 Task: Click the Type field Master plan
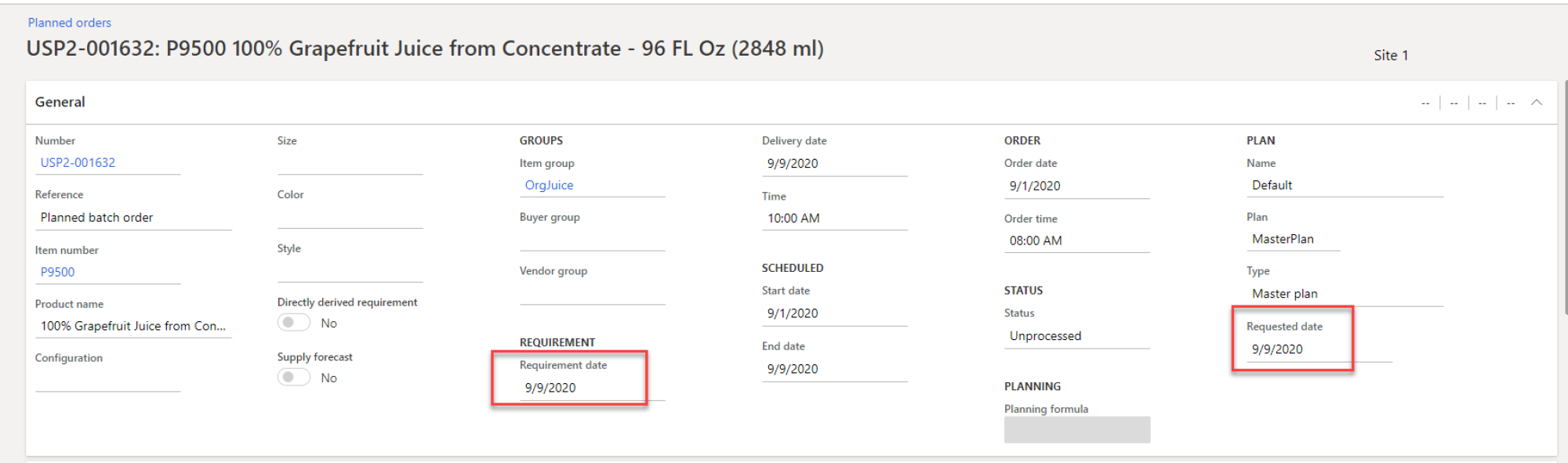[x=1345, y=294]
